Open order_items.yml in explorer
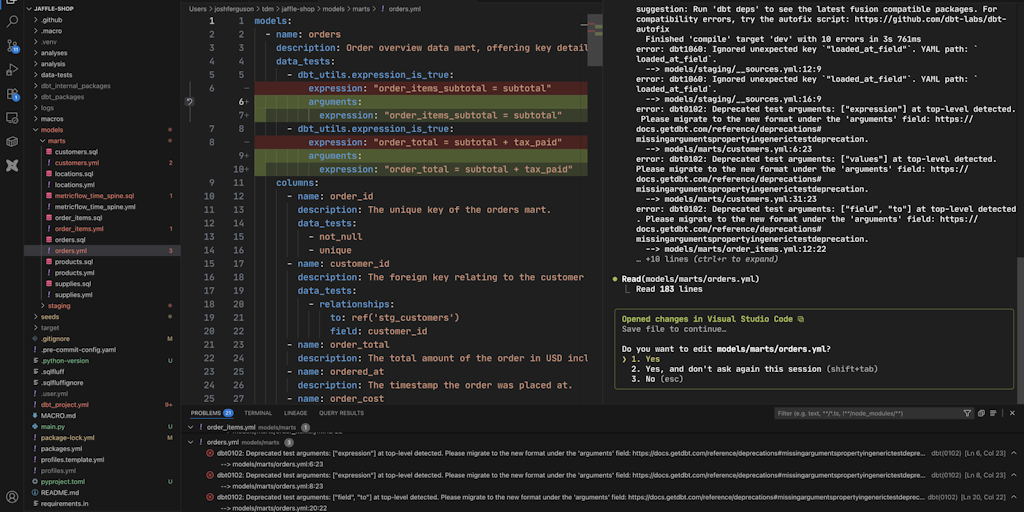 79,229
